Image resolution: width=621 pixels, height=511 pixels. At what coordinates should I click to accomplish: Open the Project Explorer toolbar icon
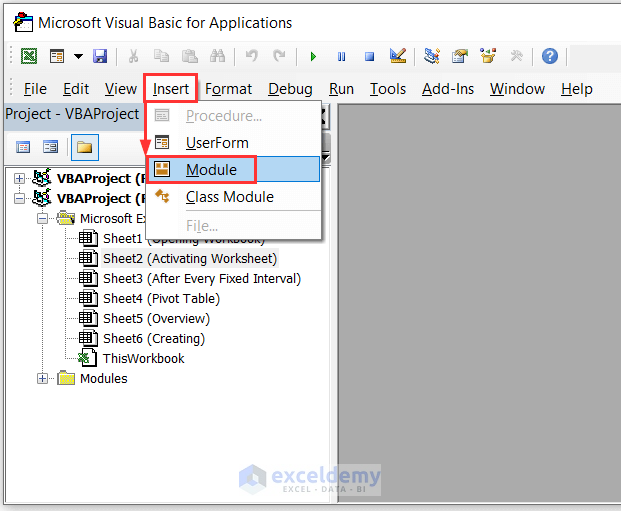(x=432, y=56)
